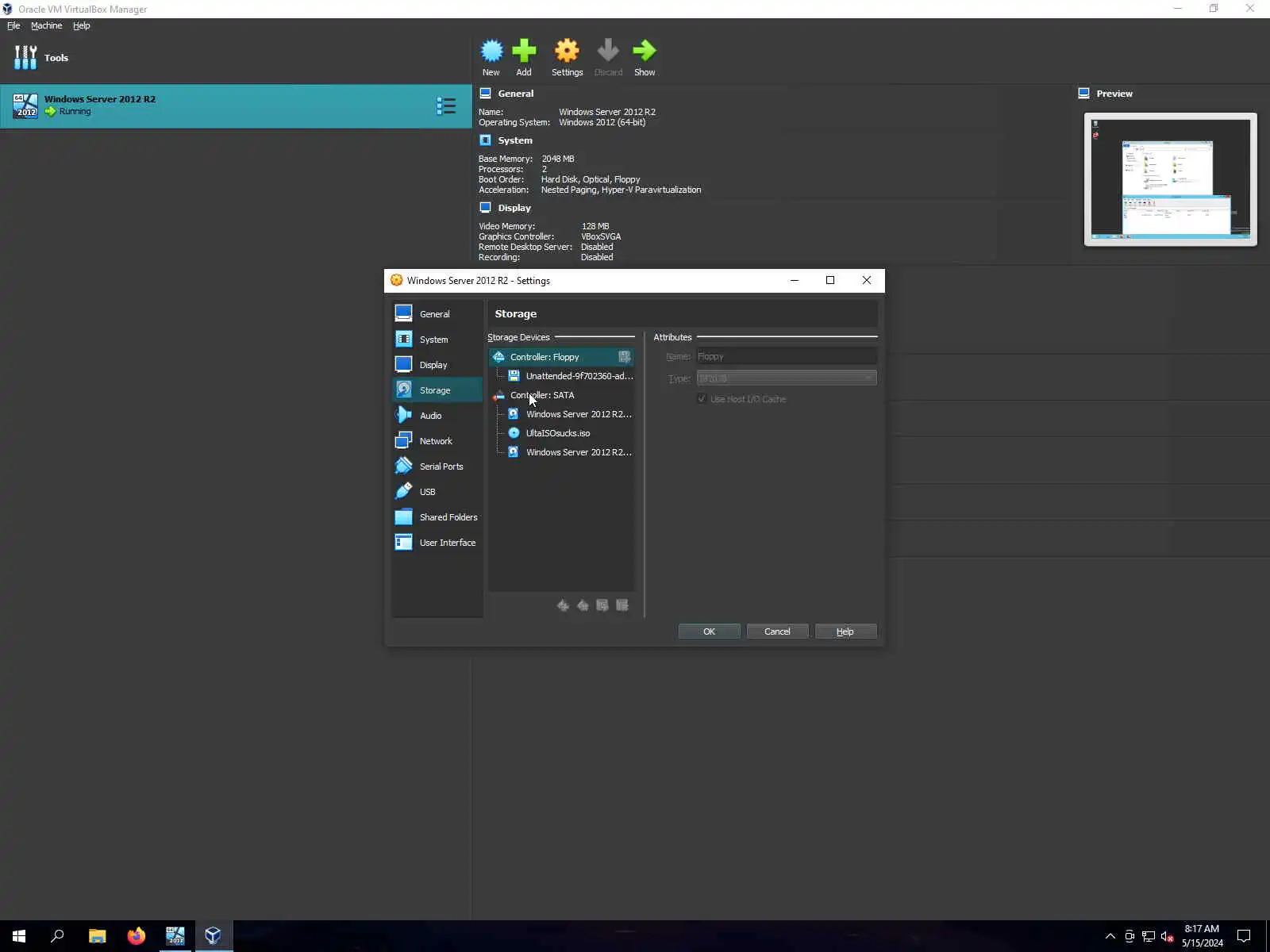The image size is (1270, 952).
Task: Click the Preview section header
Action: (x=1114, y=94)
